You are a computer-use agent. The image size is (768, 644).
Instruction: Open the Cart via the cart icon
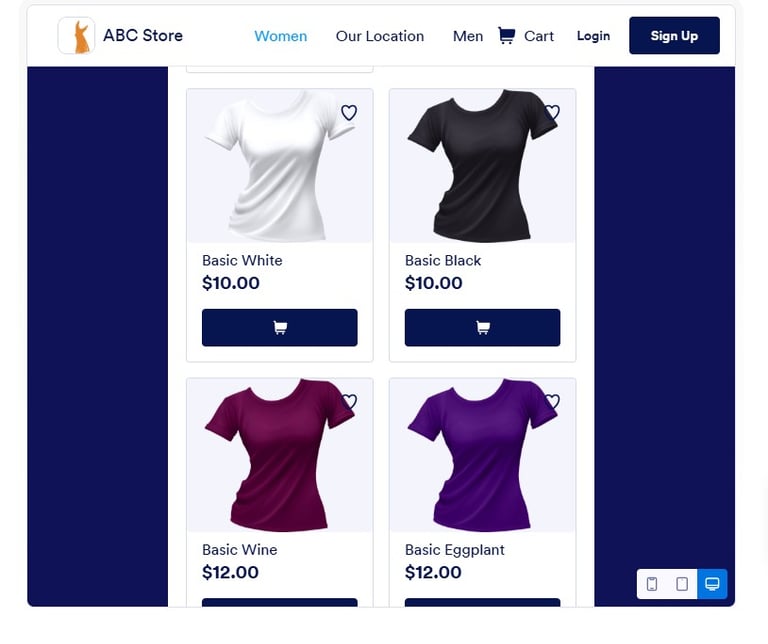coord(506,36)
